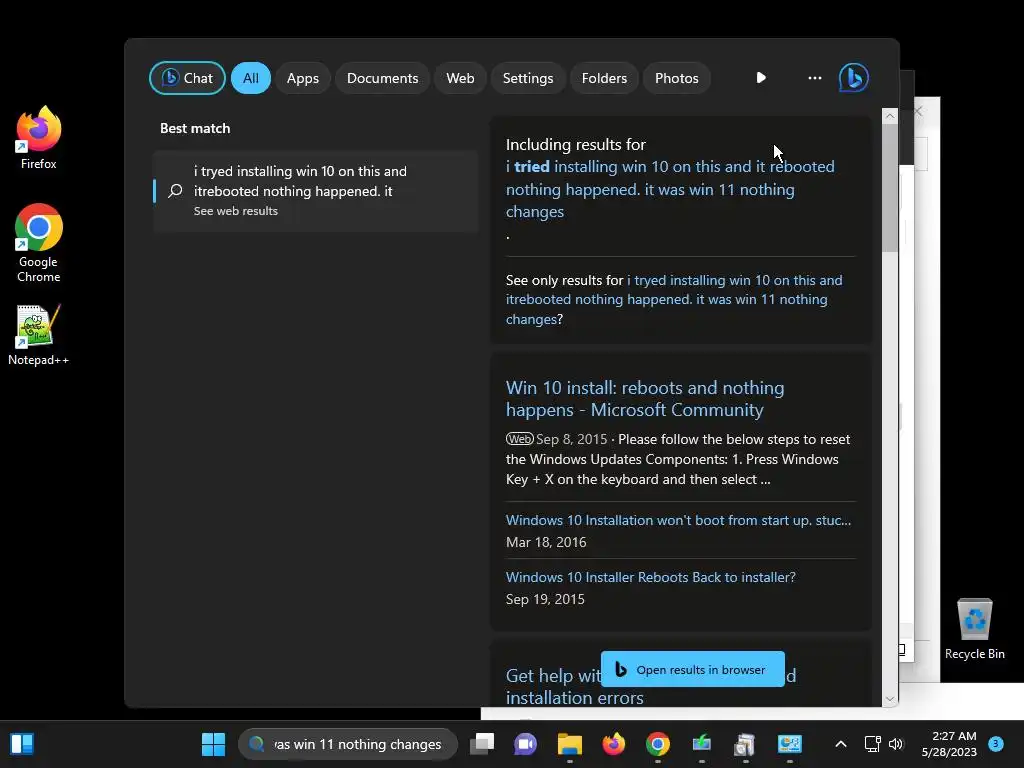Open Firefox from the taskbar
The height and width of the screenshot is (768, 1024).
pyautogui.click(x=613, y=744)
